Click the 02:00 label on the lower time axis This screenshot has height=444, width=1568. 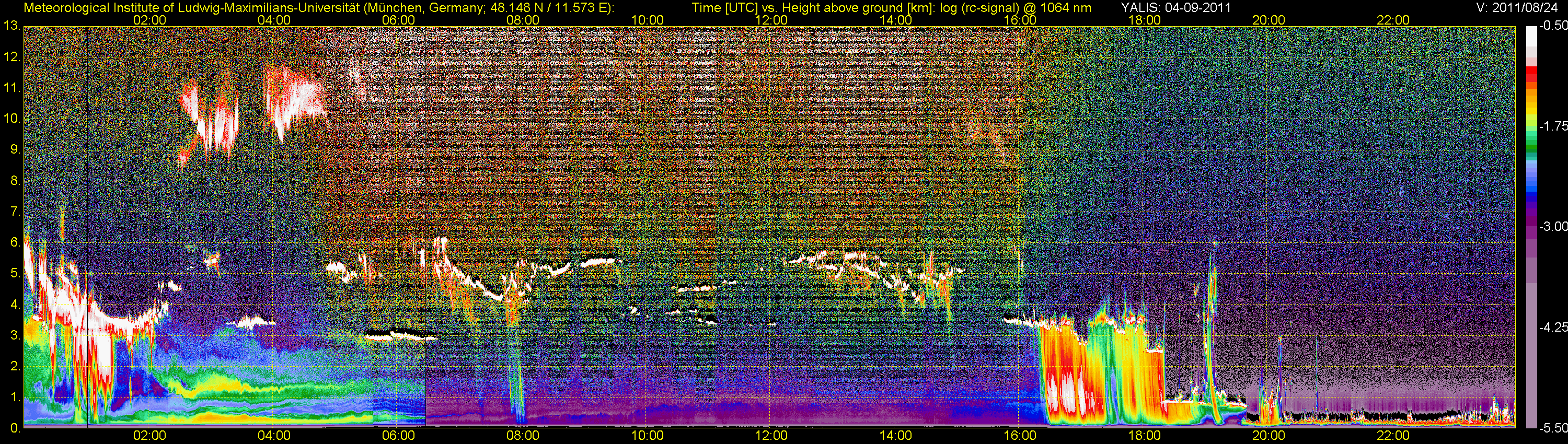[x=149, y=436]
